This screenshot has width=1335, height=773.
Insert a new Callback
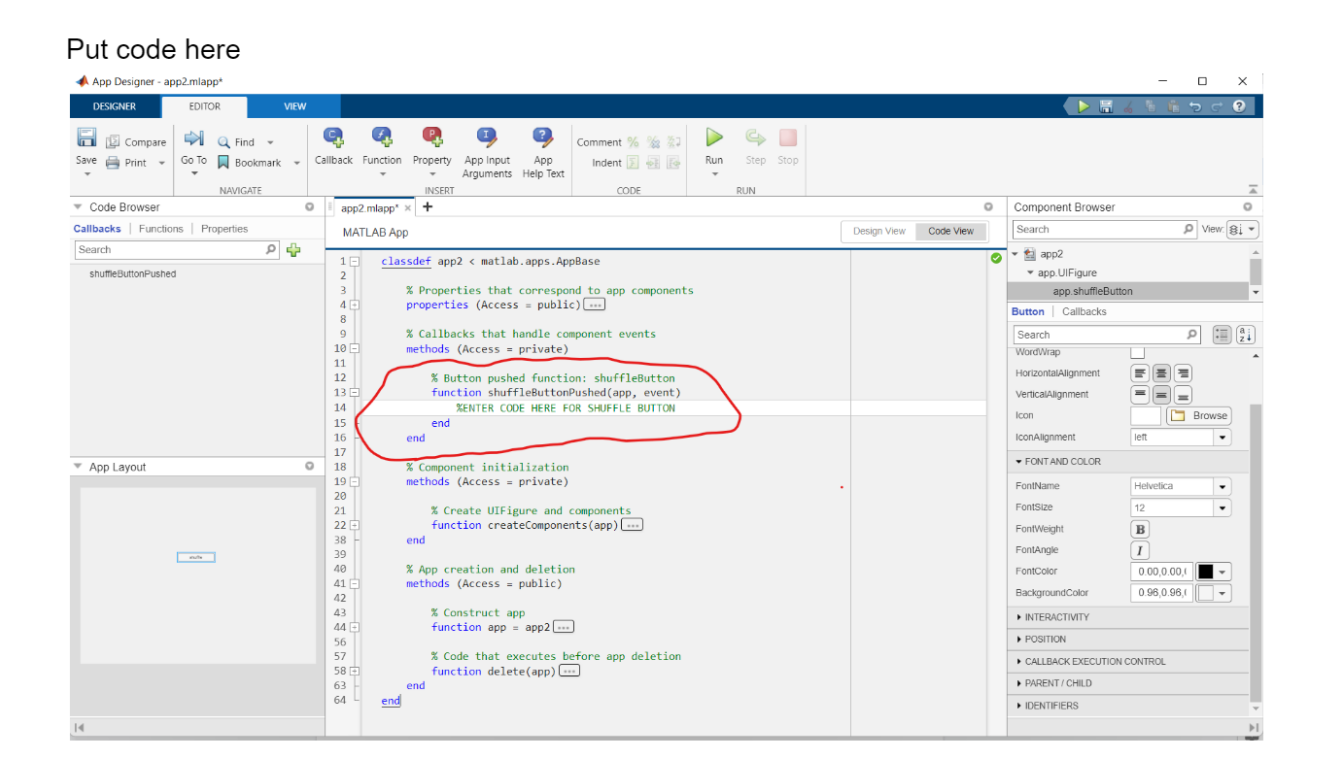pyautogui.click(x=333, y=137)
